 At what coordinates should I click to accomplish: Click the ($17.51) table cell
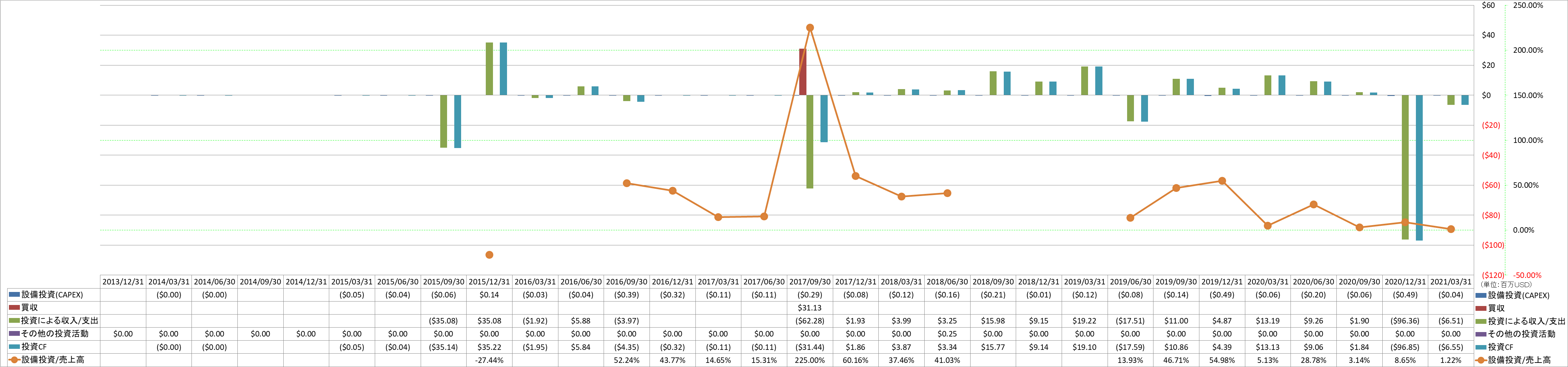pos(1130,321)
